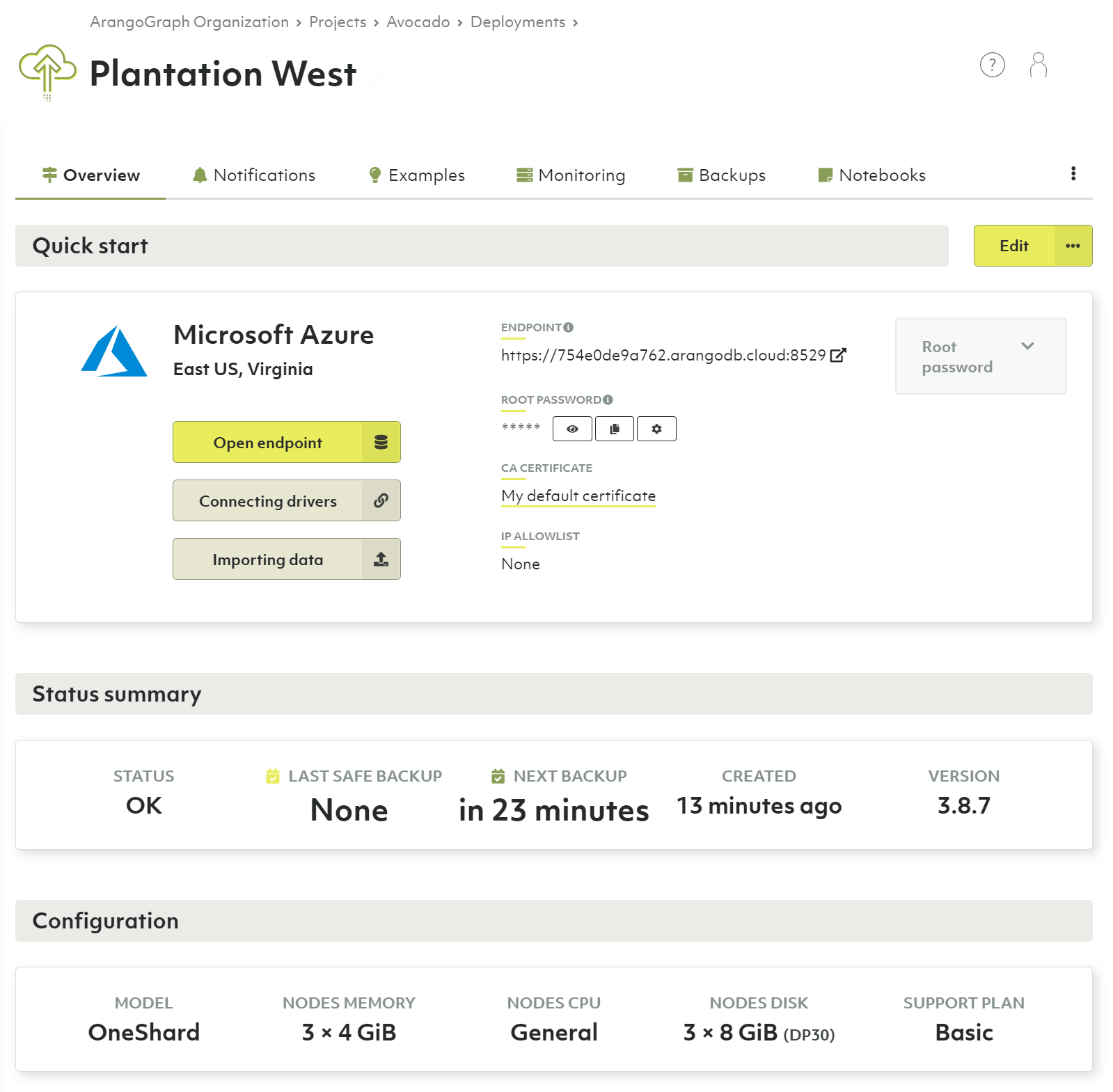Switch to the Notifications tab

[x=254, y=175]
